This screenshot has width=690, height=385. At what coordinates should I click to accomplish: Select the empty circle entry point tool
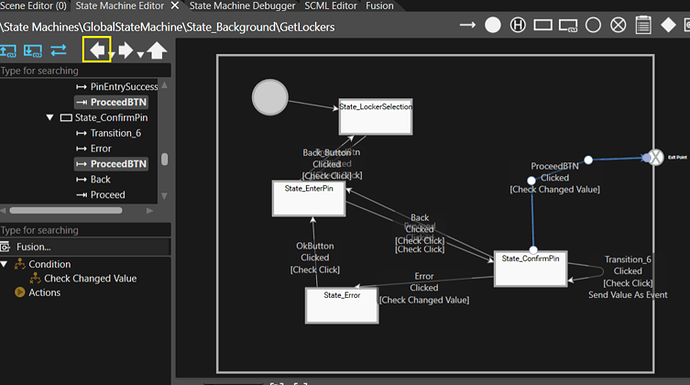[593, 25]
